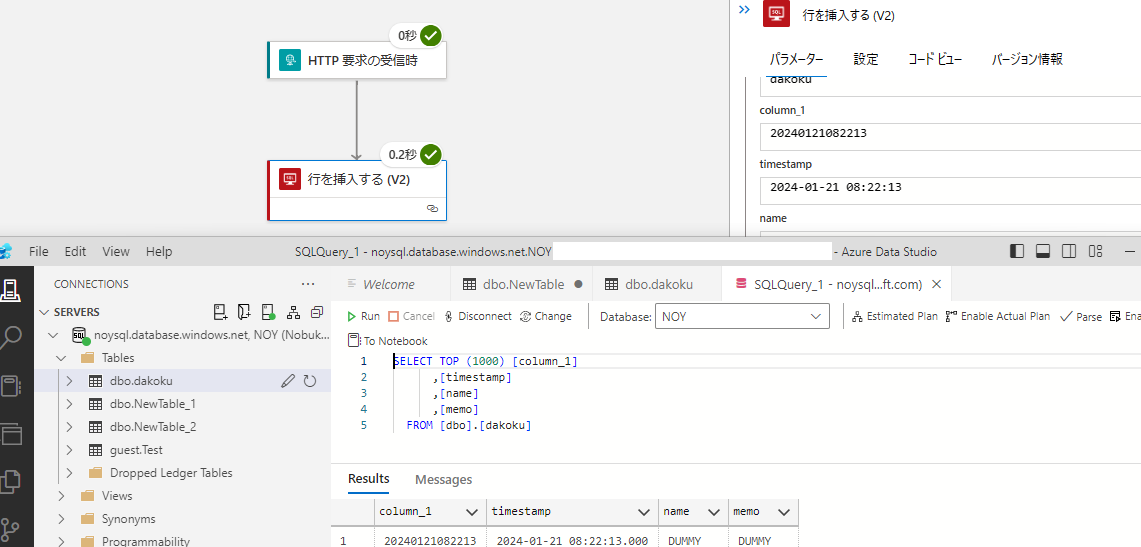Open the timestamp header filter dropdown

pos(644,512)
